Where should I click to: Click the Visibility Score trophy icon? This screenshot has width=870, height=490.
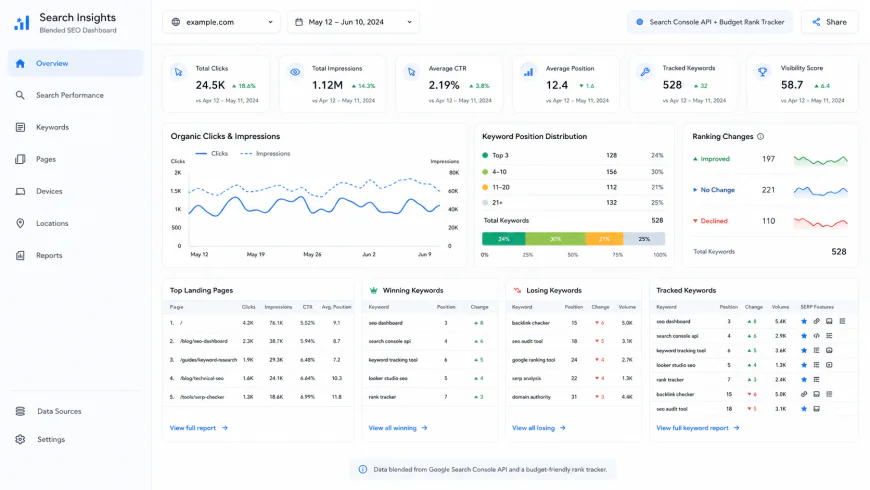[x=763, y=72]
